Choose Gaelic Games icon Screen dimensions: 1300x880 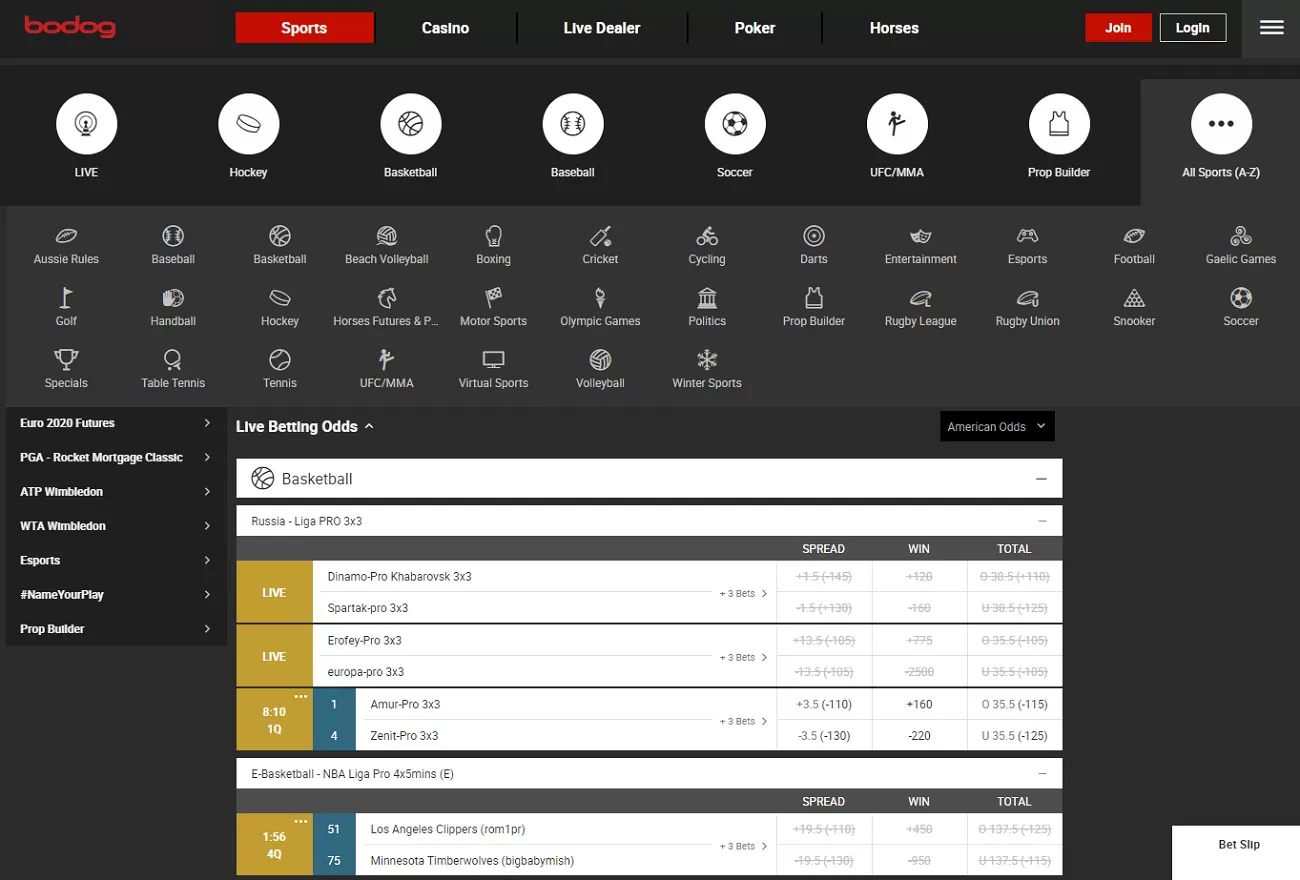point(1241,236)
